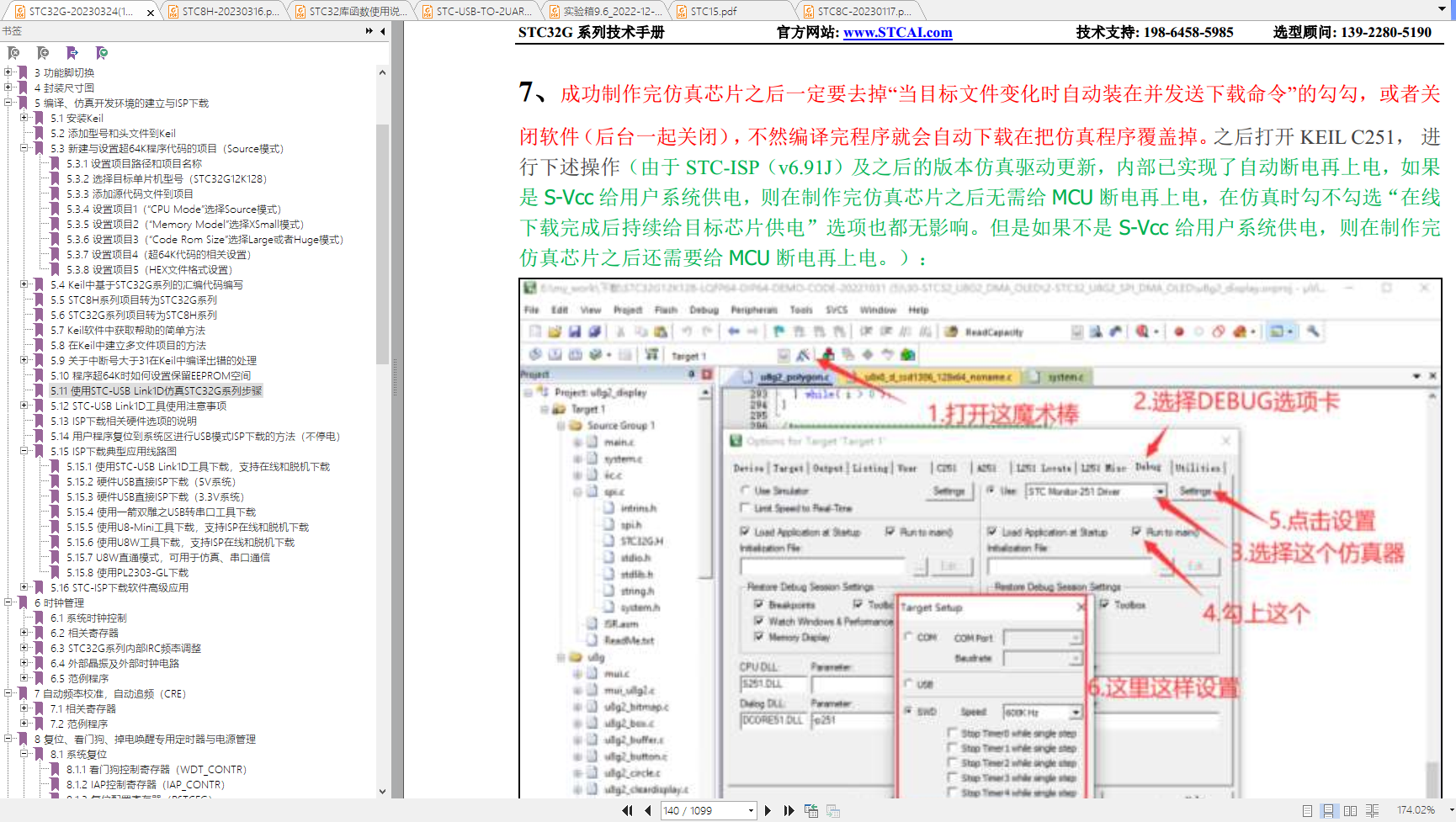Open bookmark '8.1.1 看门狗控制寄存器 (WDT_CONTR)'
The image size is (1456, 822).
(x=157, y=769)
